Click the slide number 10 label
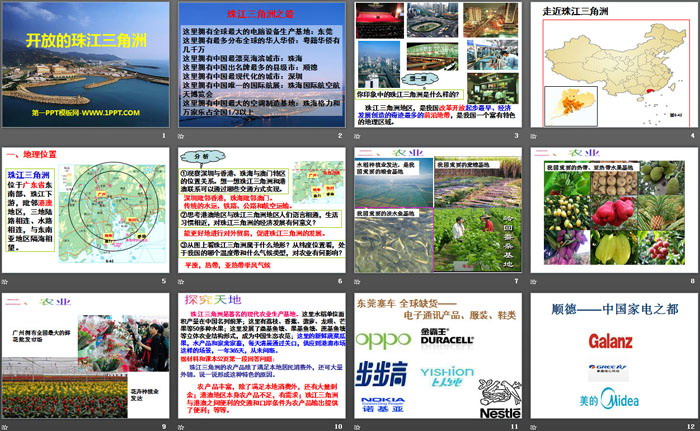 338,427
